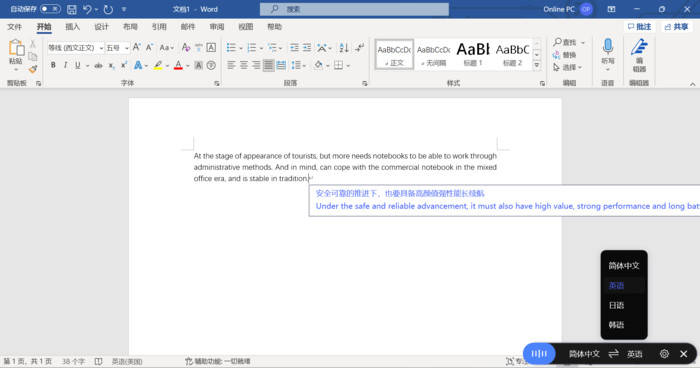Click the Format Painter brush icon
700x368 pixels.
(x=33, y=69)
